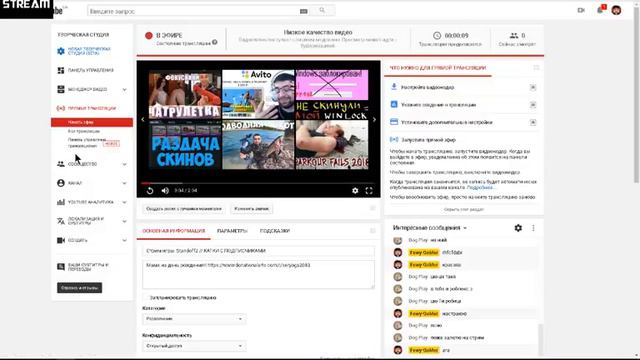
Task: Expand the stream details checklist item
Action: click(533, 105)
